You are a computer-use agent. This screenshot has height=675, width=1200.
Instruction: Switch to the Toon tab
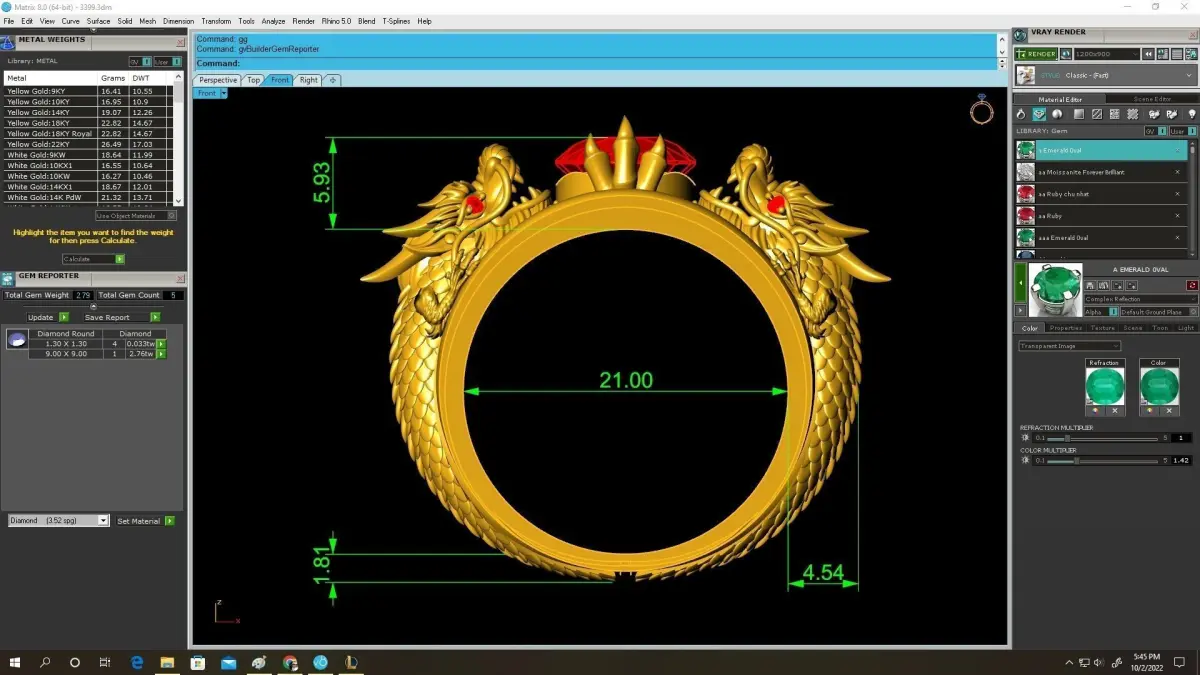pos(1160,328)
